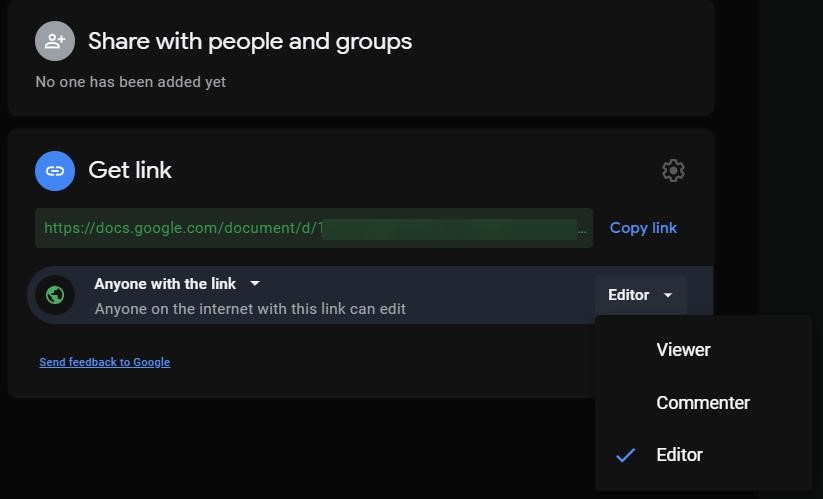Pick Editor in the permissions menu
Viewport: 823px width, 499px height.
679,455
